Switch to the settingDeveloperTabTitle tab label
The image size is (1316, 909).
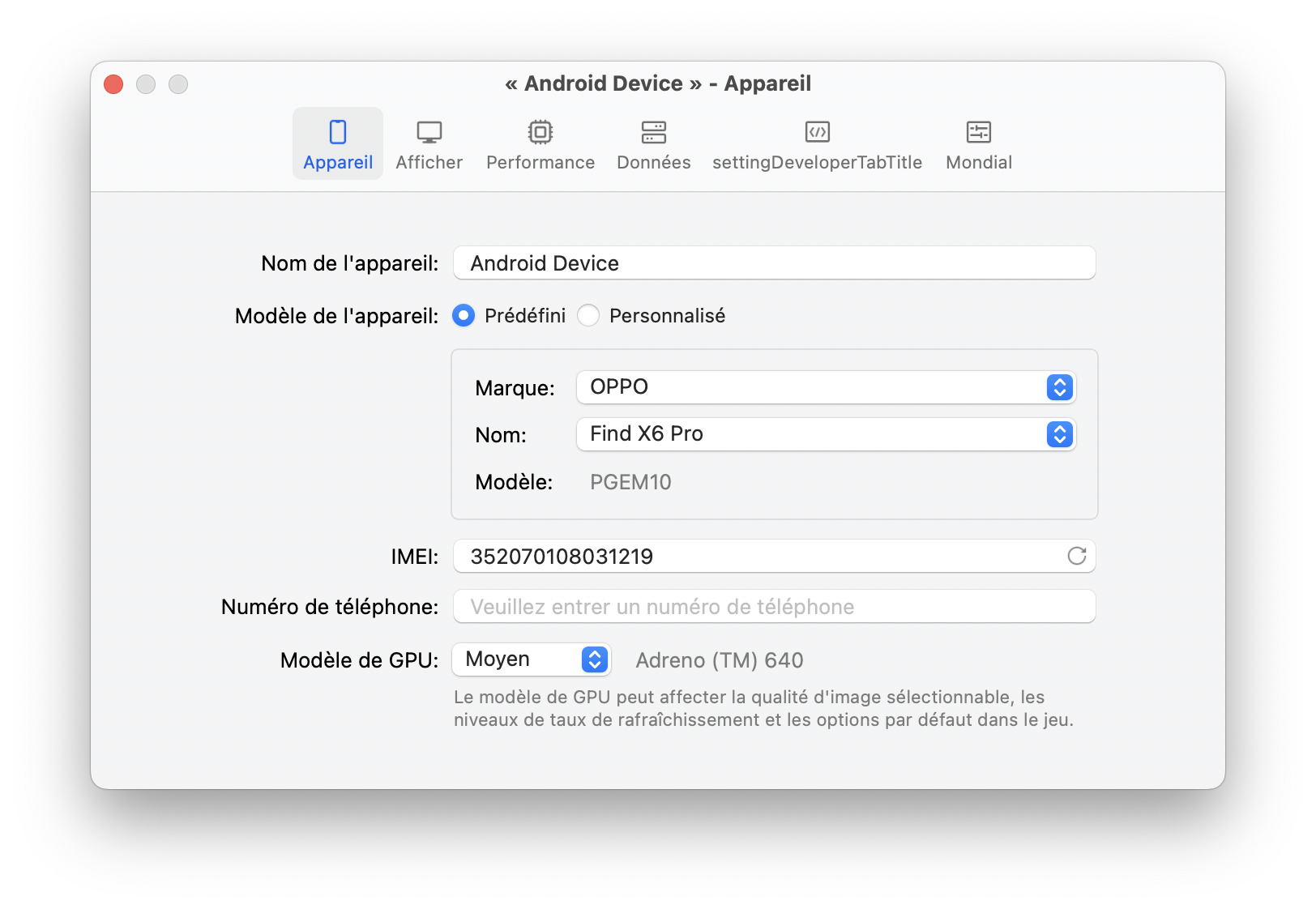tap(817, 163)
